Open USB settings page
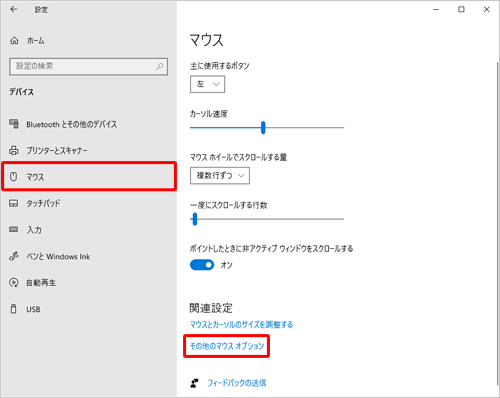This screenshot has width=500, height=398. (x=33, y=309)
